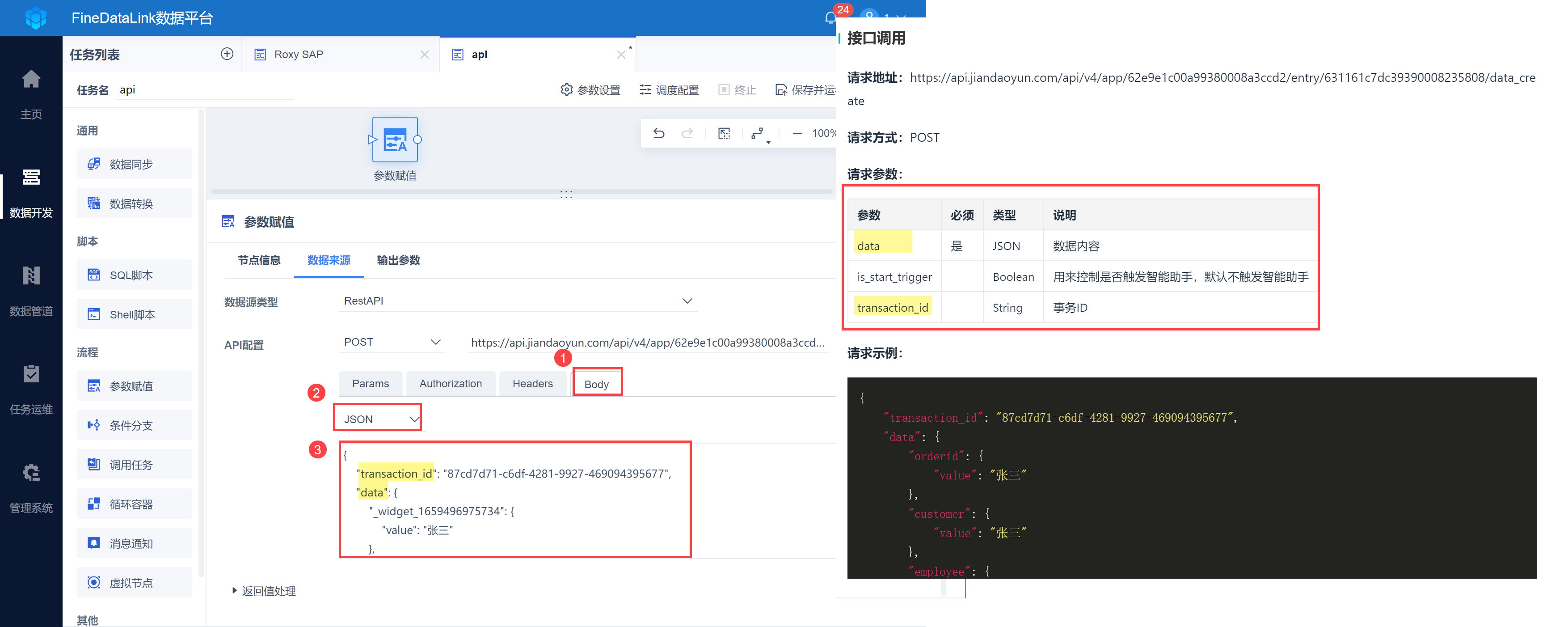This screenshot has width=1568, height=627.
Task: Click the parameter settings button
Action: tap(590, 90)
